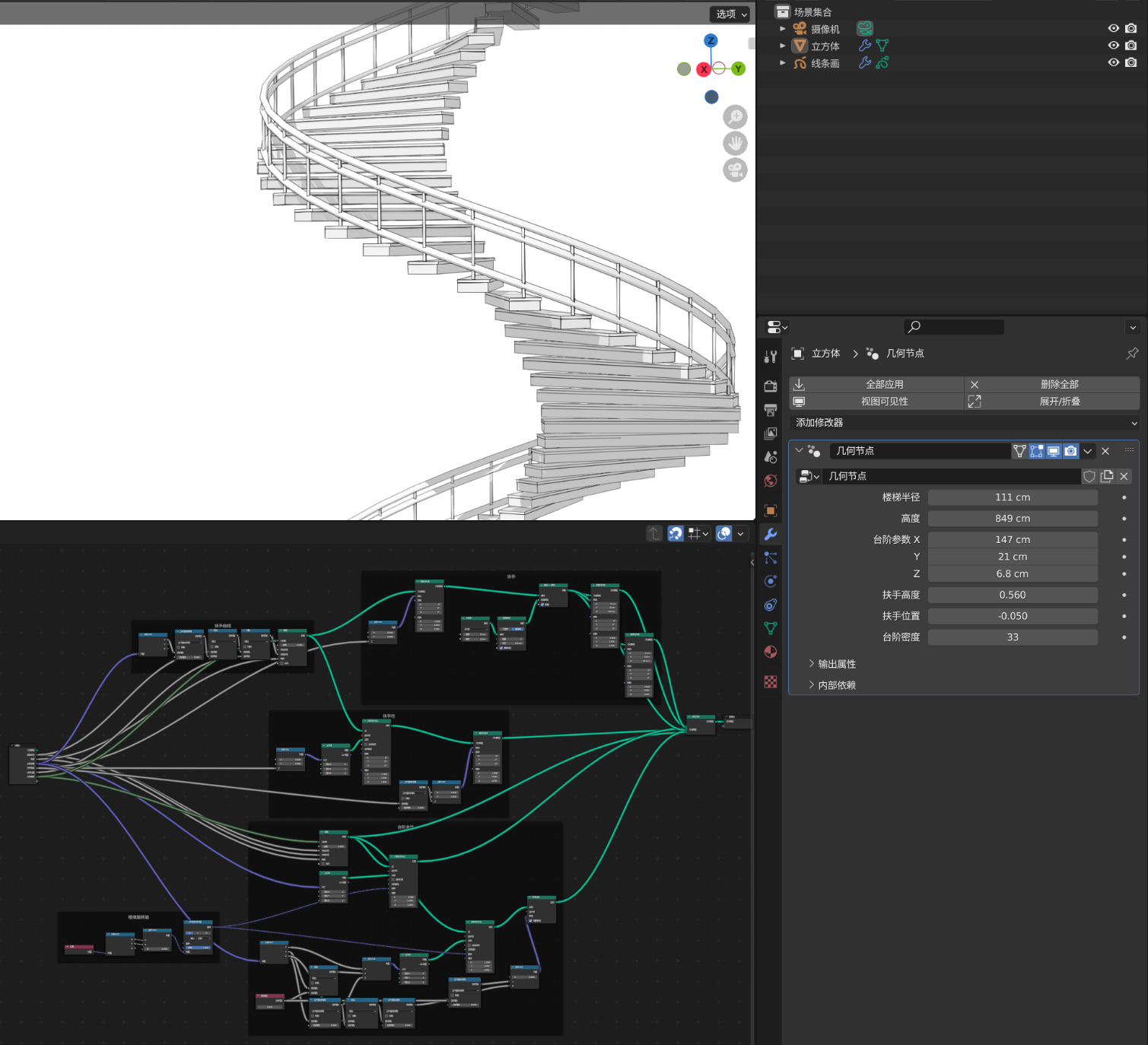
Task: Toggle node editor snapping magnet
Action: coord(676,534)
